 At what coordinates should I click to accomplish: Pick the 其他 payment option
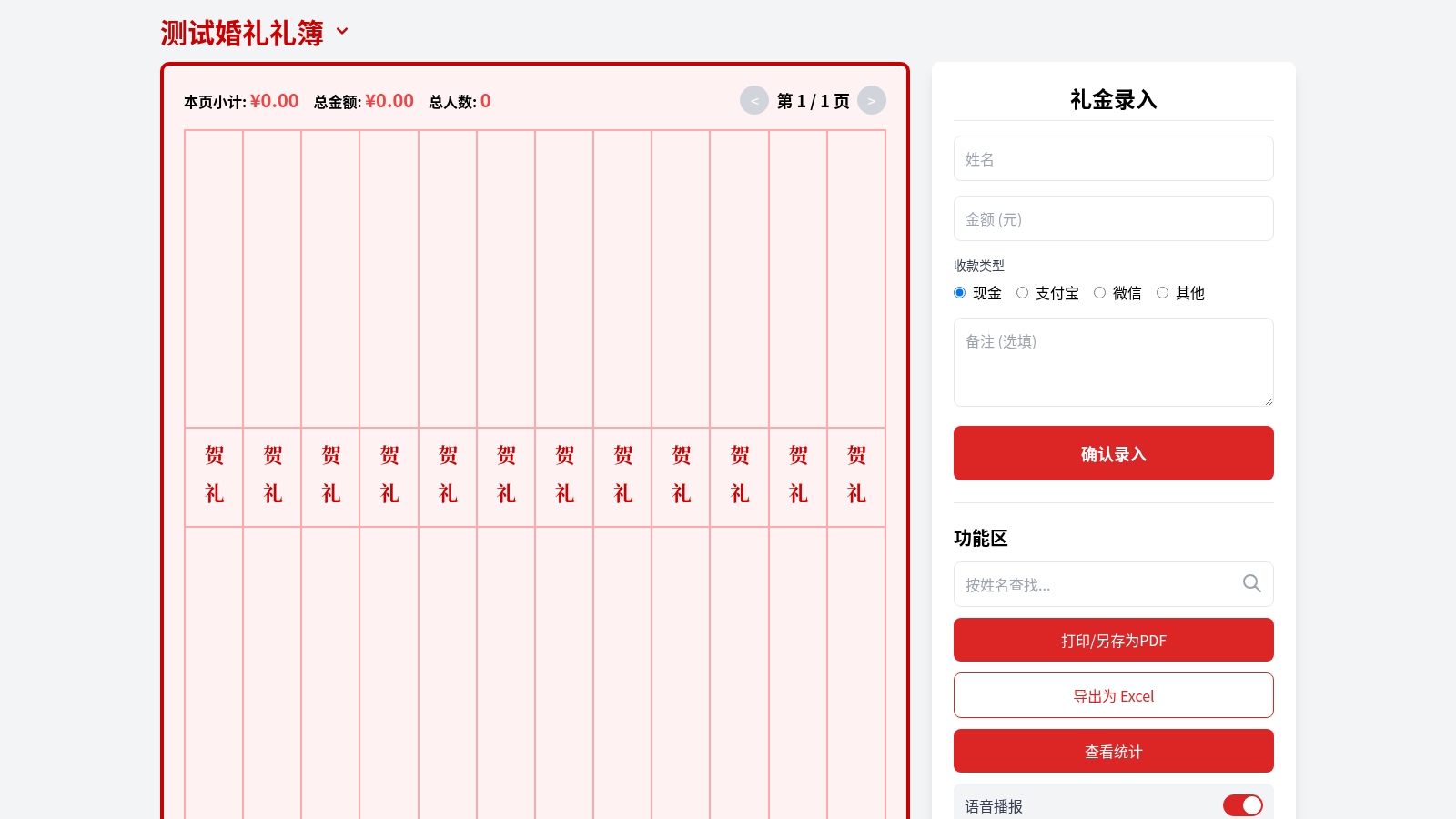1162,292
